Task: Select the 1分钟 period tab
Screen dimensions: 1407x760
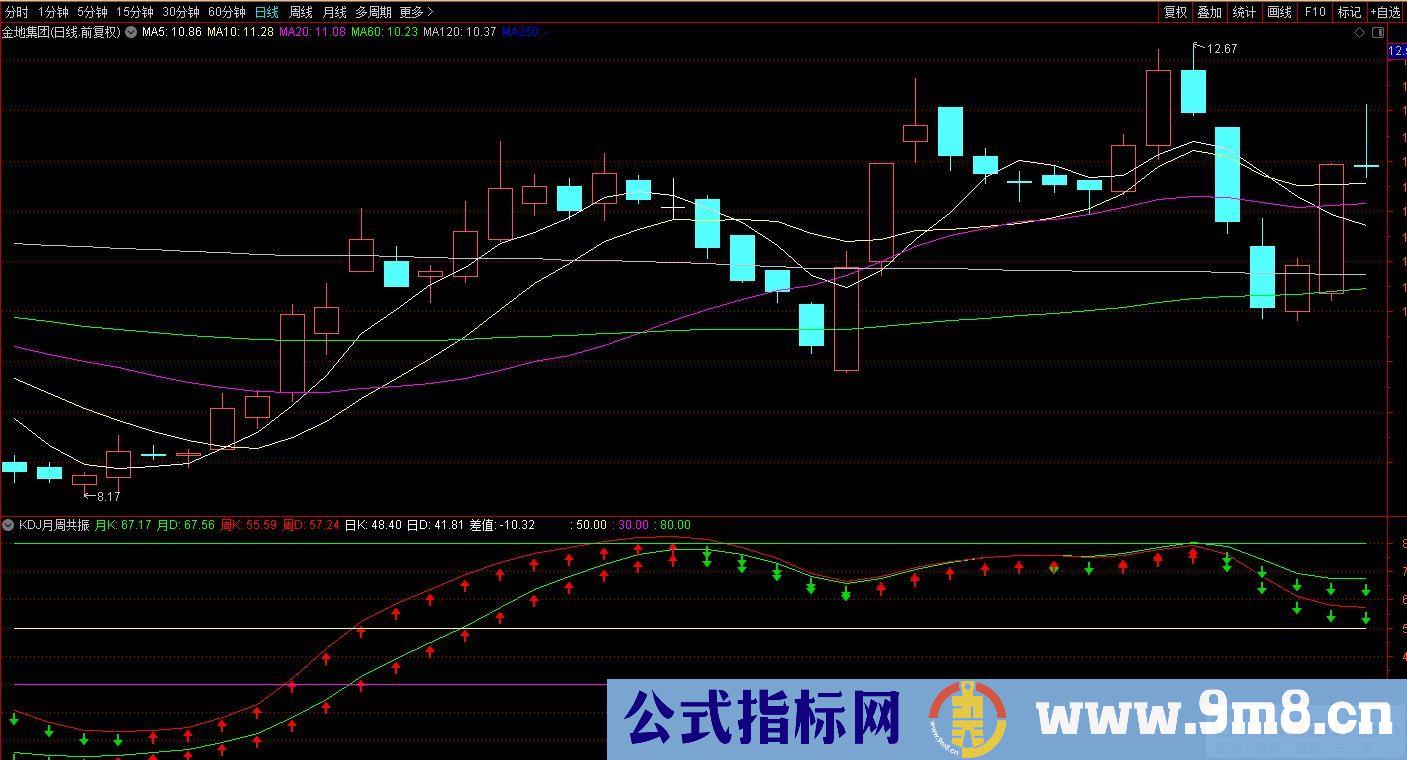Action: point(53,12)
